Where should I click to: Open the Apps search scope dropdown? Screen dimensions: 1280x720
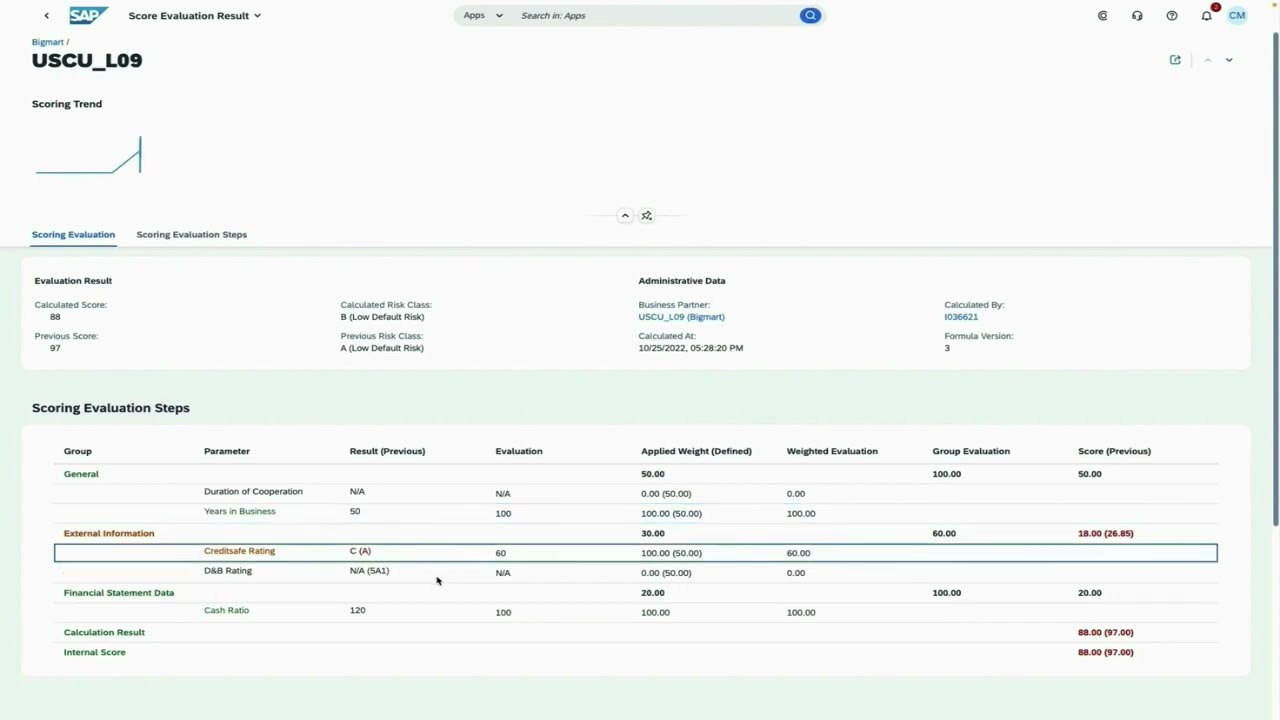tap(483, 16)
